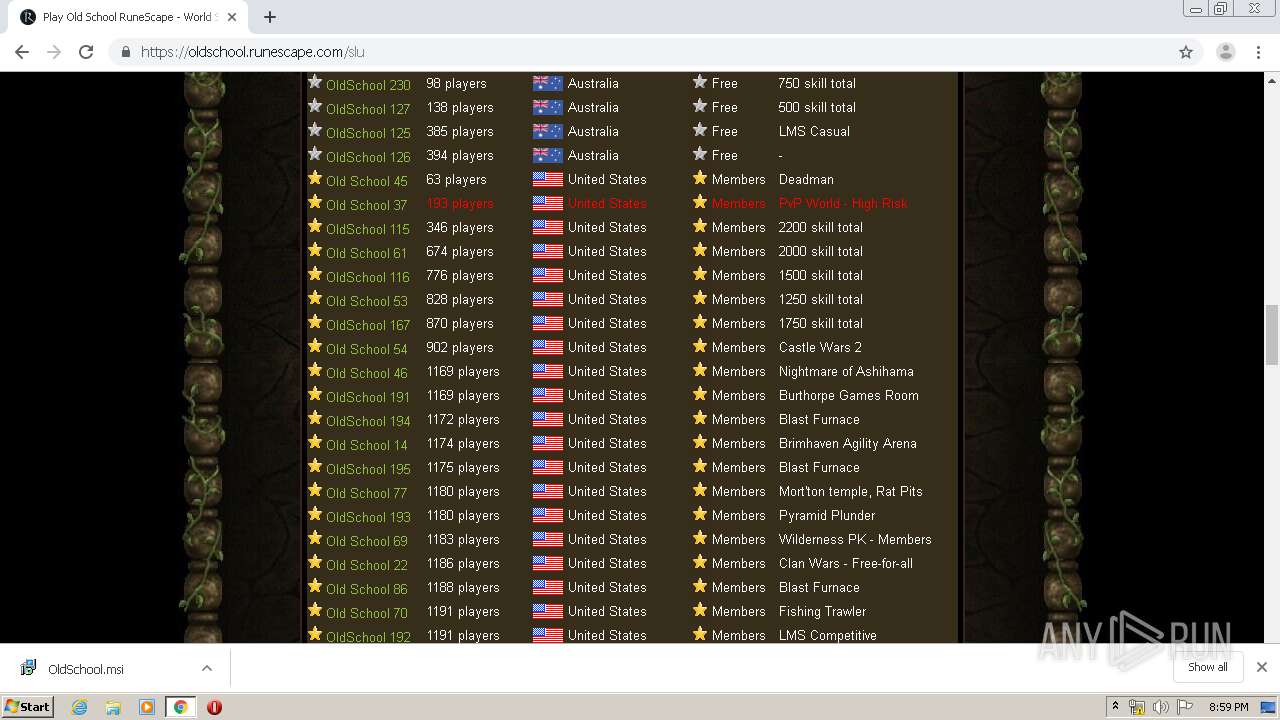Join world Old School 61
The image size is (1280, 720).
click(366, 253)
